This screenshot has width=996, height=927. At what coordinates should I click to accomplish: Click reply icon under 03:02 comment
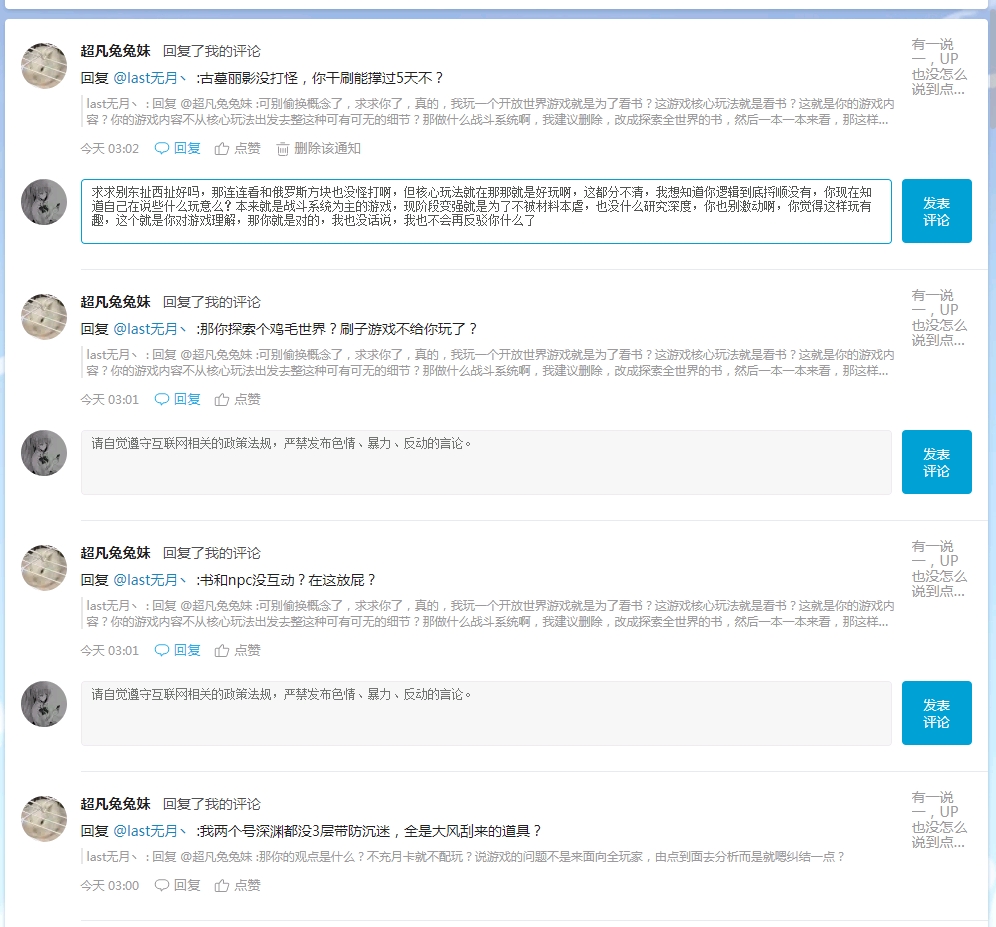coord(162,149)
